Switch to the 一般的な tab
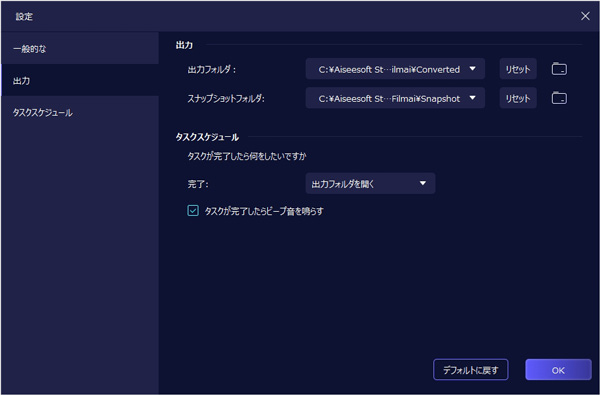Screen dimensions: 600x395 pyautogui.click(x=80, y=49)
